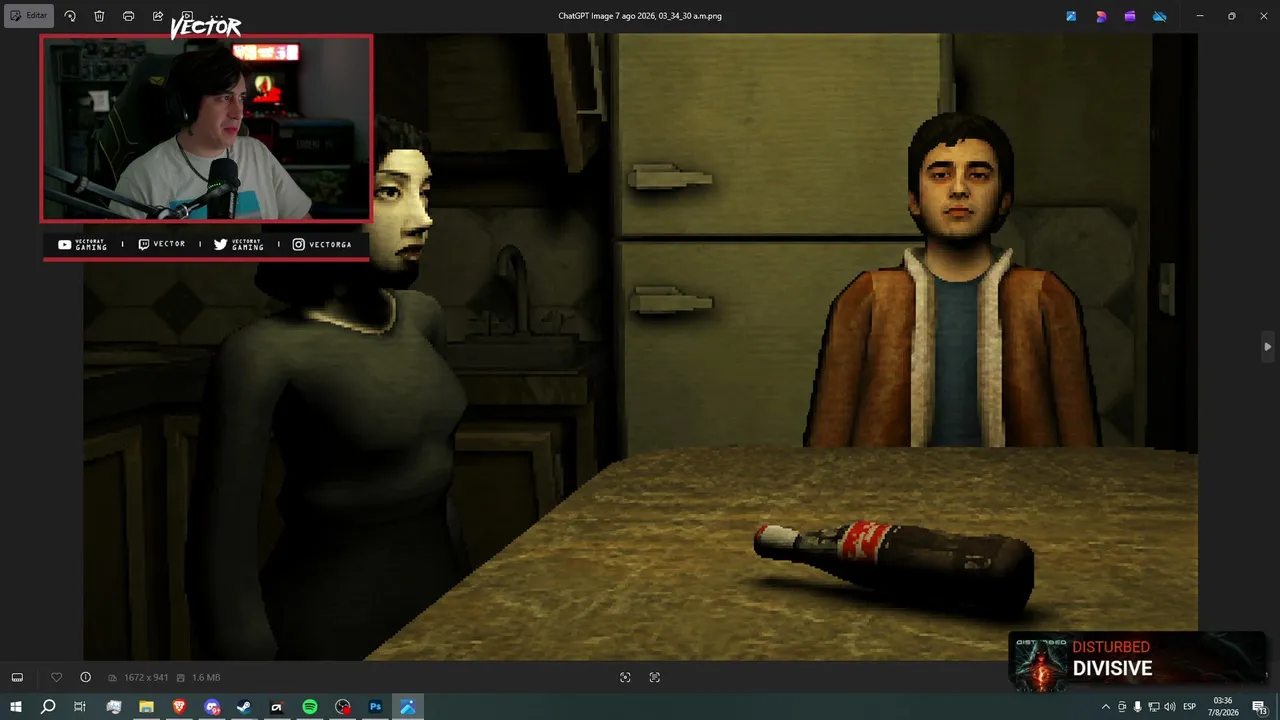The height and width of the screenshot is (720, 1280).
Task: Print the image via the printer icon
Action: (128, 16)
